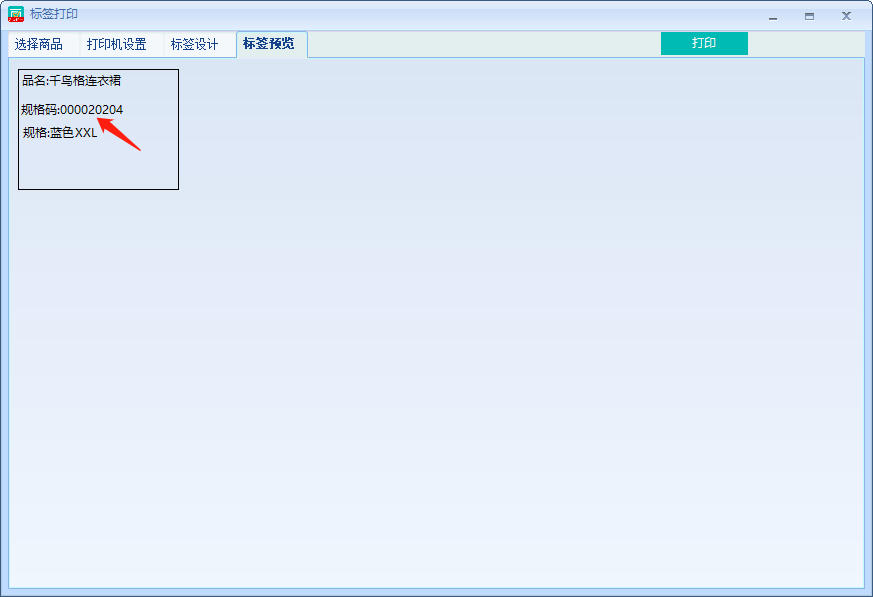This screenshot has height=597, width=873.
Task: Click the text 规格:蓝色XXL
Action: click(x=60, y=133)
